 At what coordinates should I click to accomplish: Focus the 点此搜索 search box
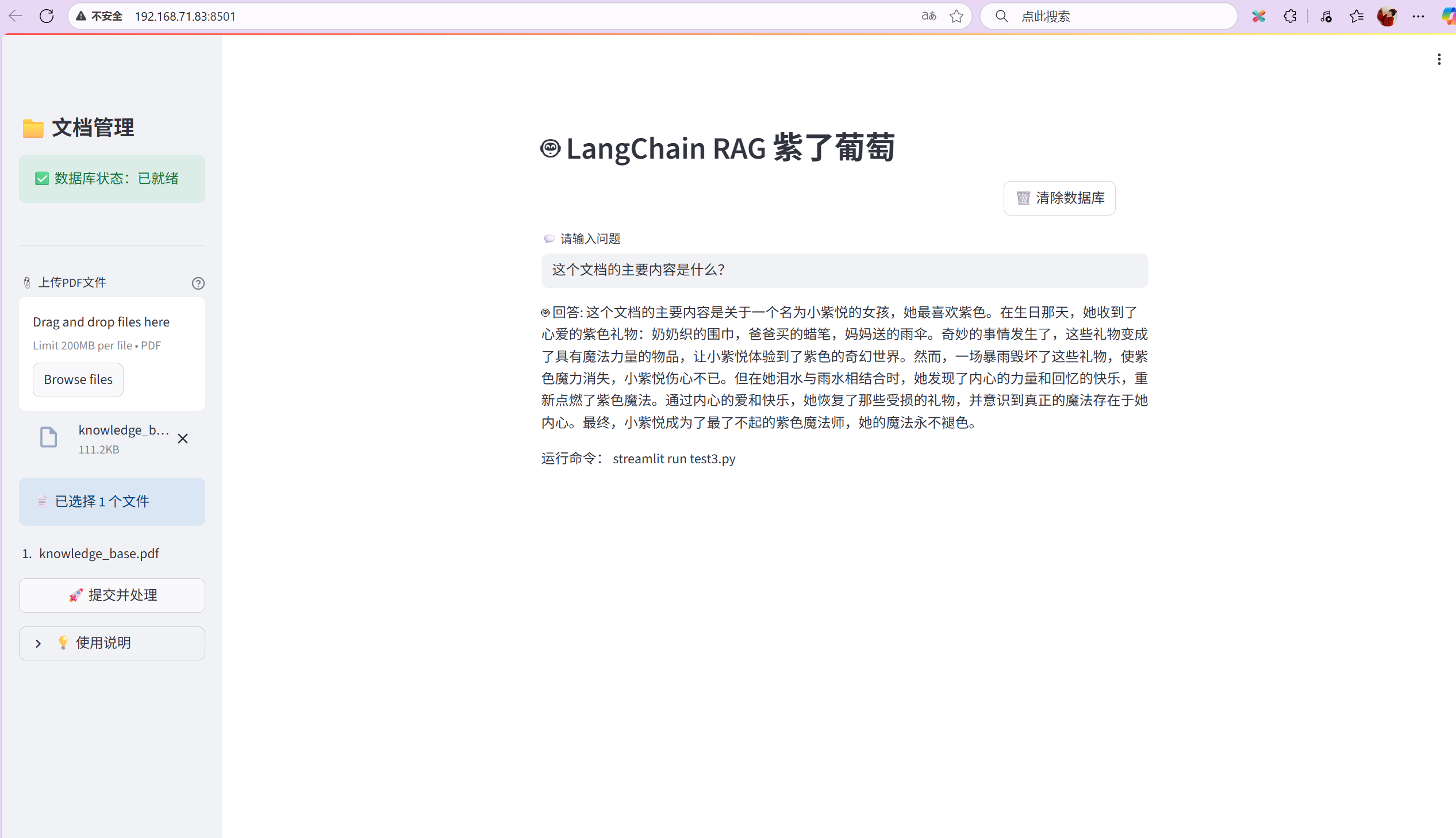[x=1108, y=16]
